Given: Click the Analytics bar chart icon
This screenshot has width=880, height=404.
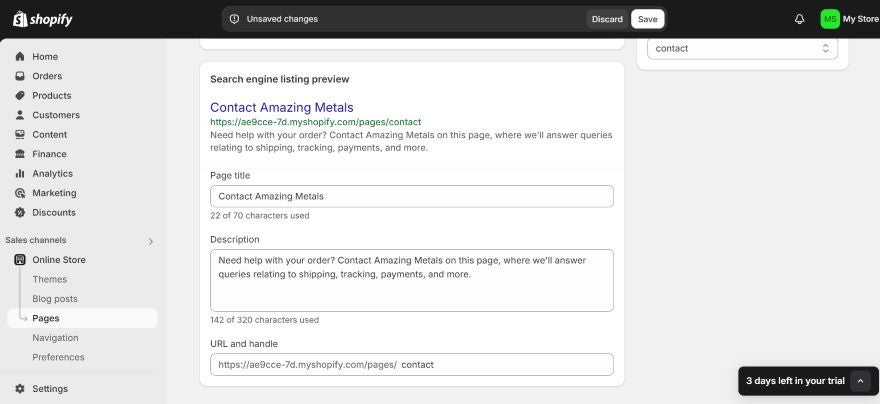Looking at the screenshot, I should pos(20,173).
